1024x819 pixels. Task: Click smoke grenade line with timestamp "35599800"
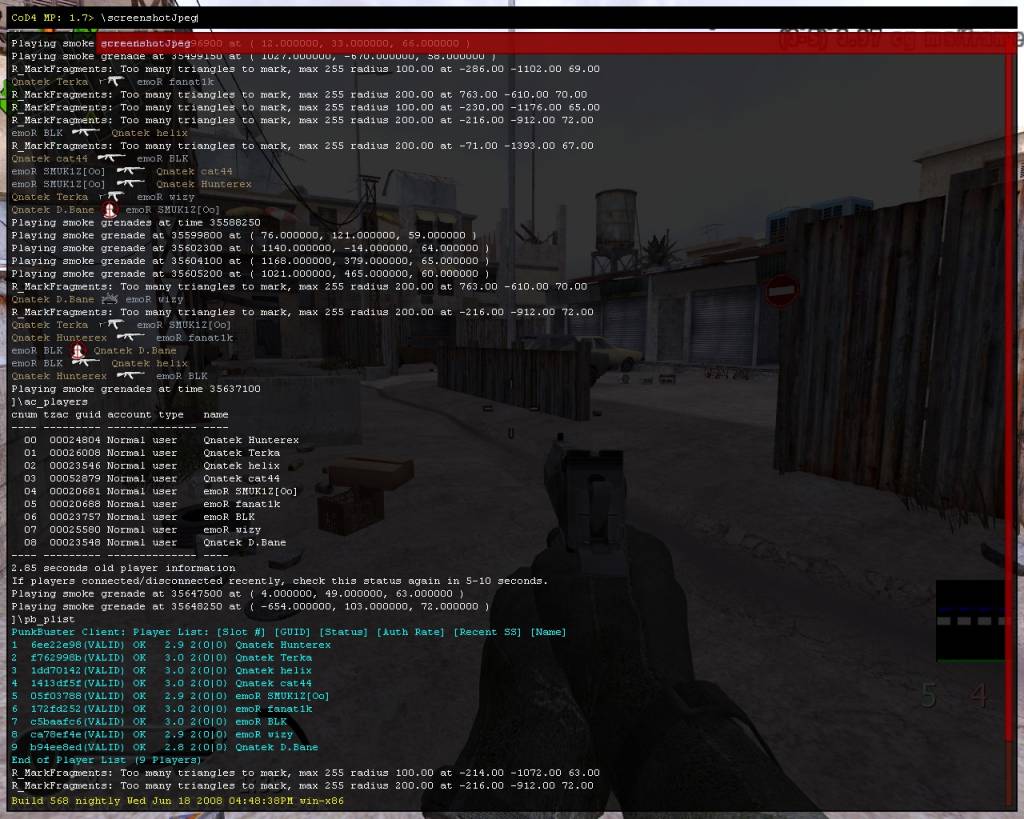click(x=244, y=235)
